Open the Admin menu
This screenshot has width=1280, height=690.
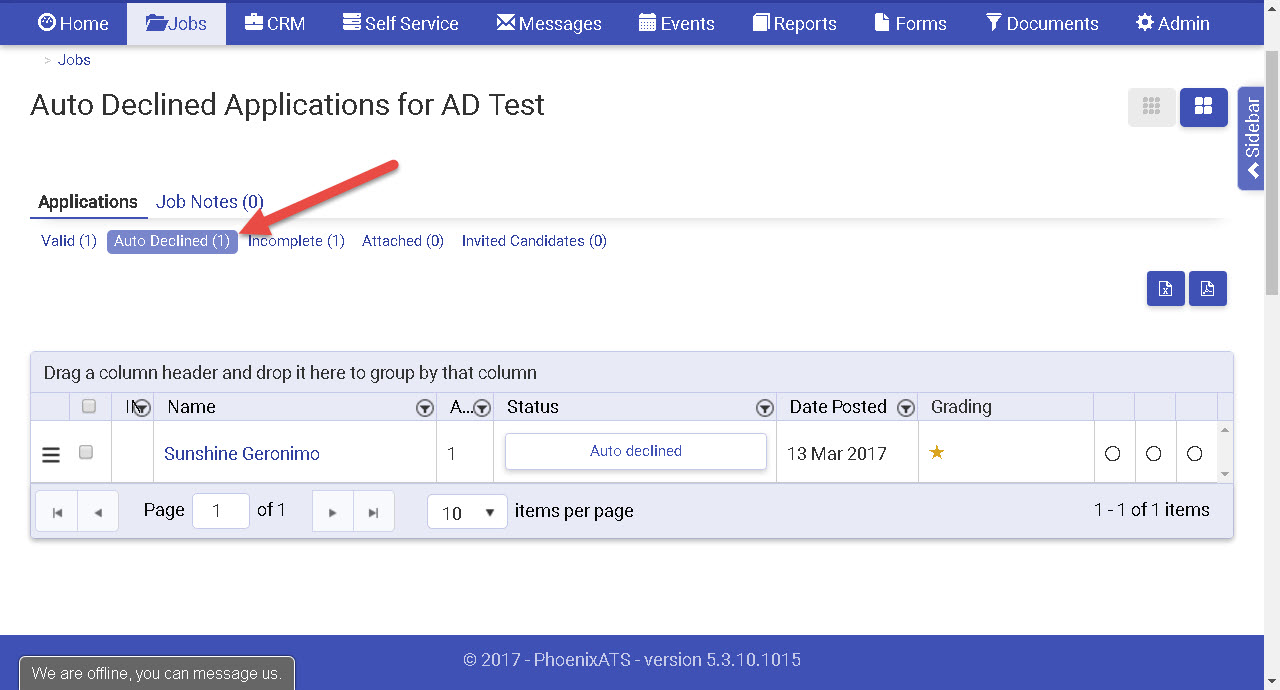tap(1173, 23)
